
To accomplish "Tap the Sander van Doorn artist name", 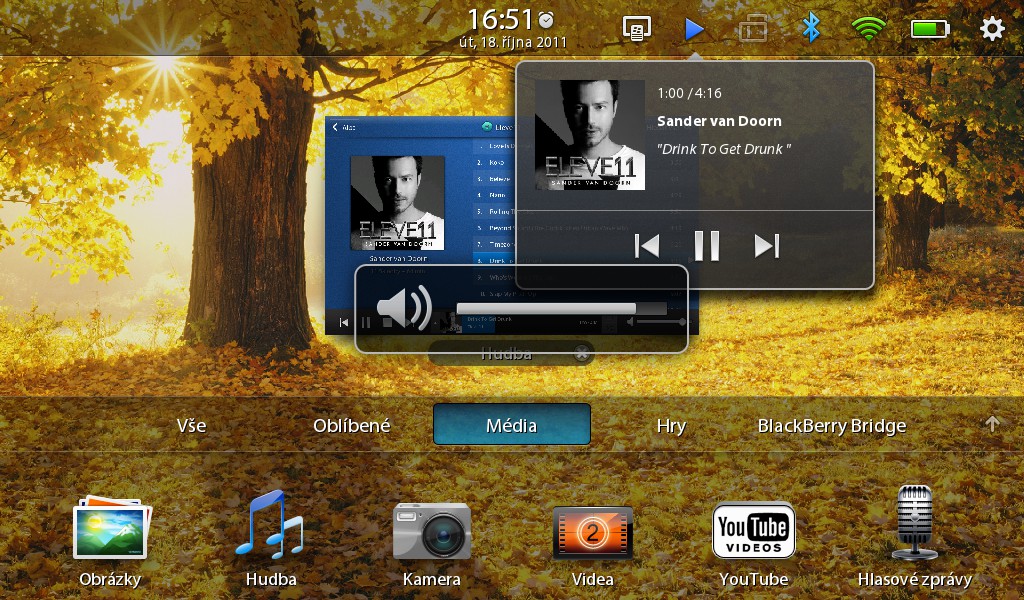I will [x=719, y=121].
